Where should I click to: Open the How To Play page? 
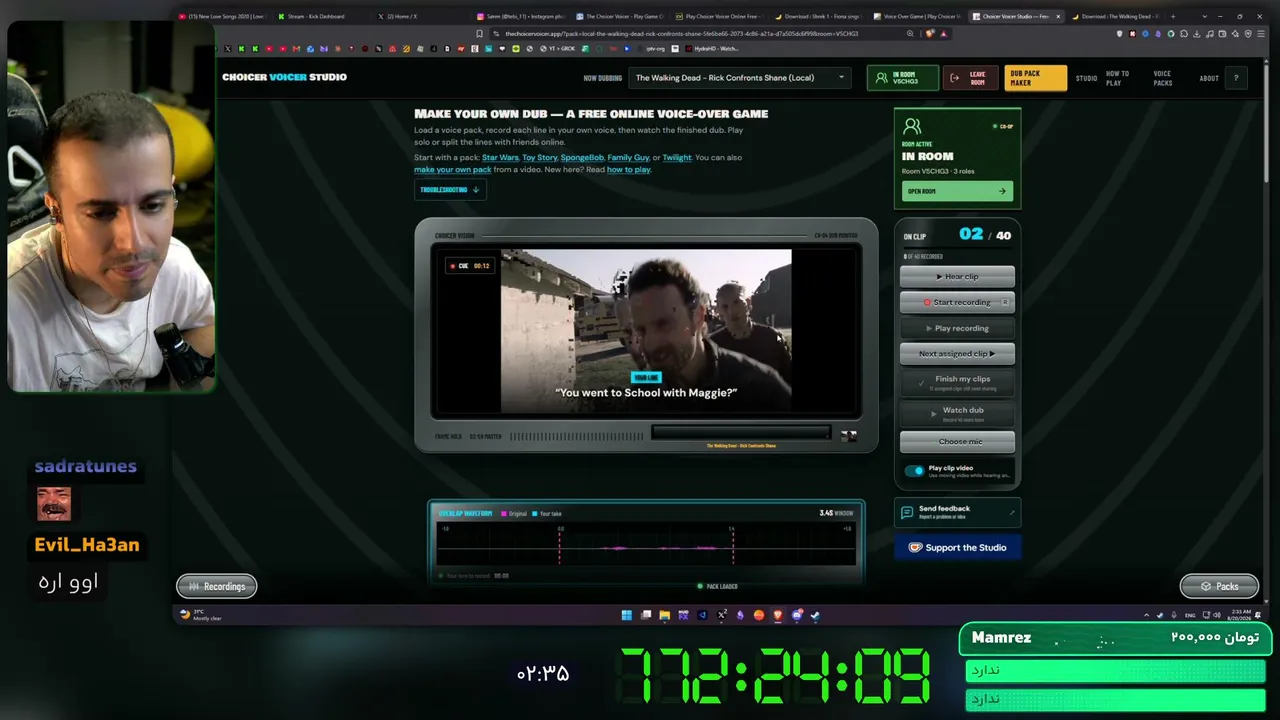(1117, 78)
